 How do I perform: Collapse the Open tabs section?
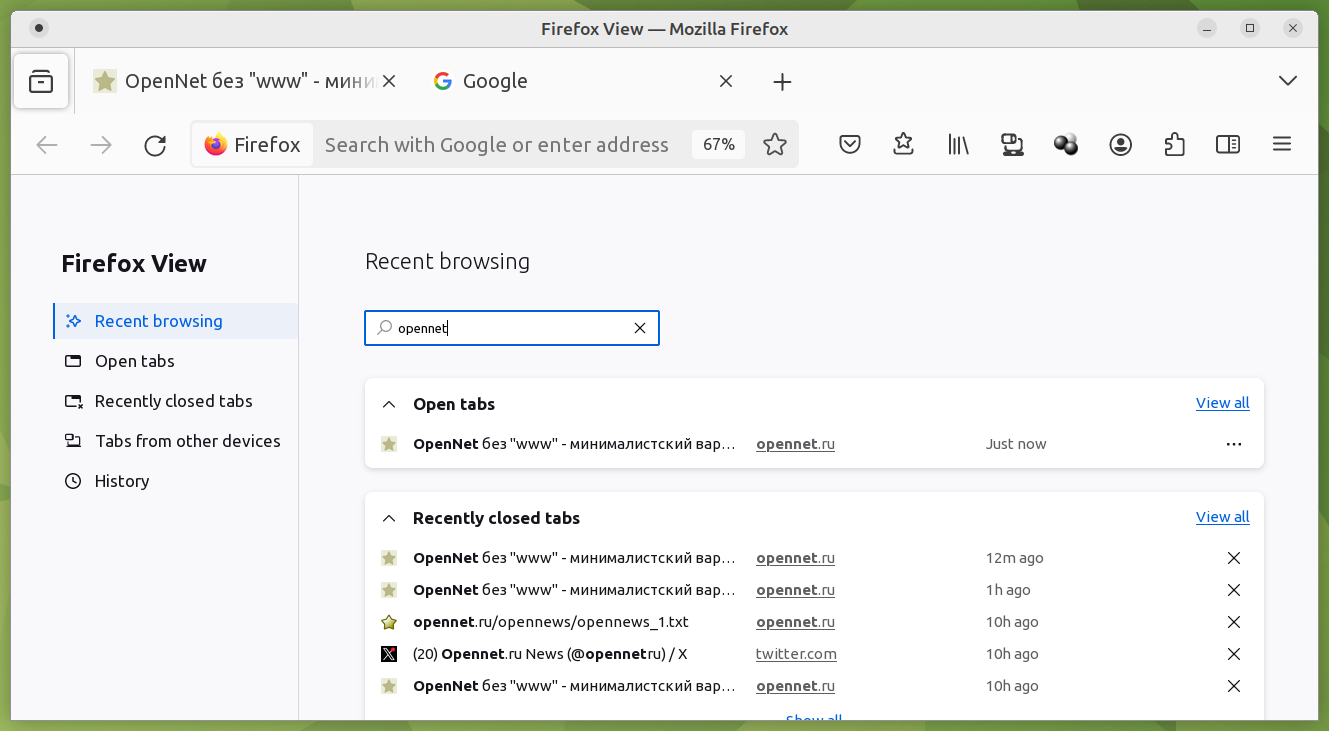pyautogui.click(x=389, y=405)
